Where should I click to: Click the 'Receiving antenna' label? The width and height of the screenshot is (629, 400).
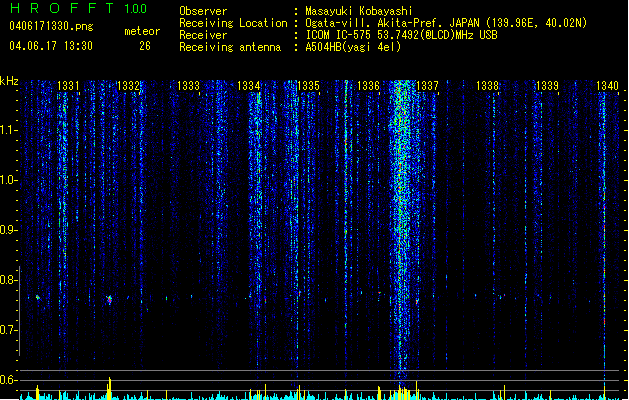tap(230, 47)
